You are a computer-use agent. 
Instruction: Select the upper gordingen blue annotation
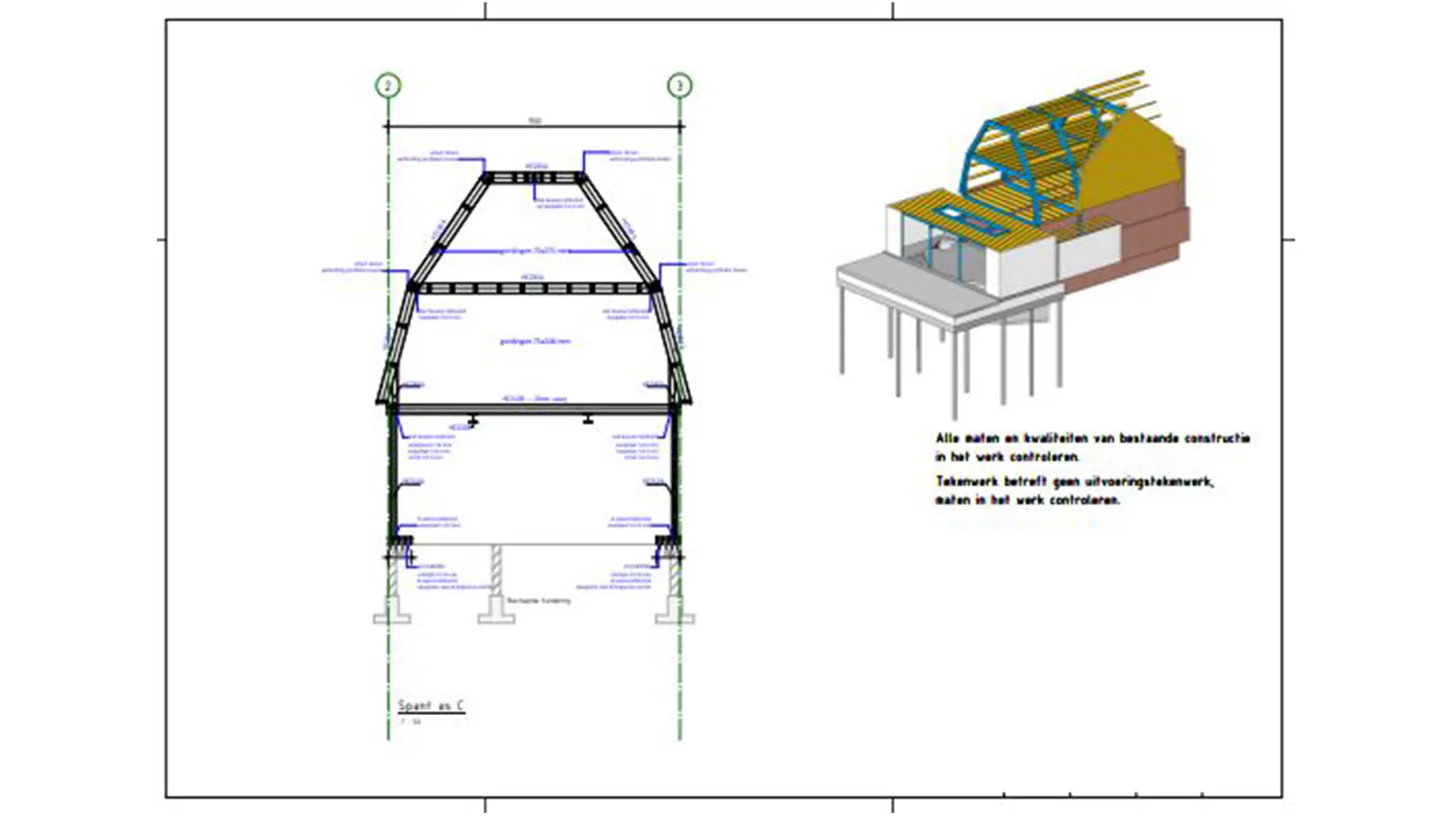534,250
